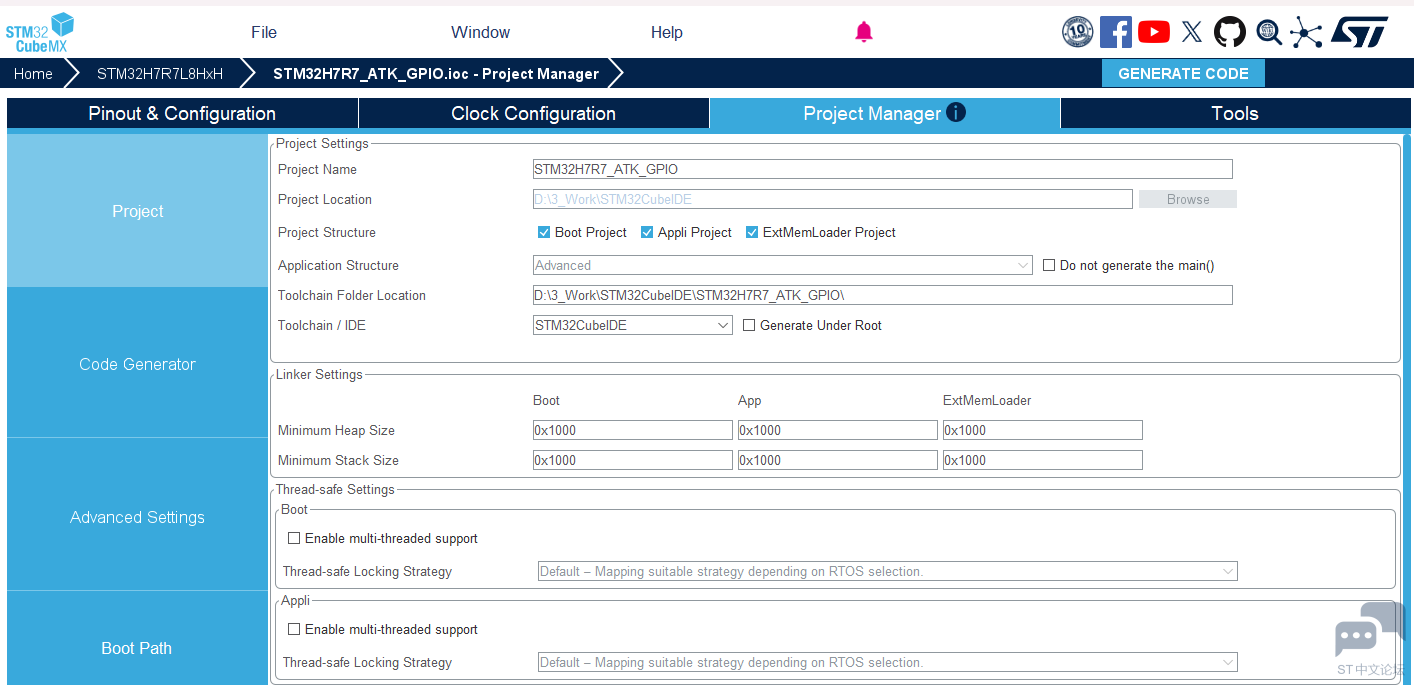Click the right-side vertical scrollbar
Image resolution: width=1414 pixels, height=685 pixels.
coord(1407,410)
